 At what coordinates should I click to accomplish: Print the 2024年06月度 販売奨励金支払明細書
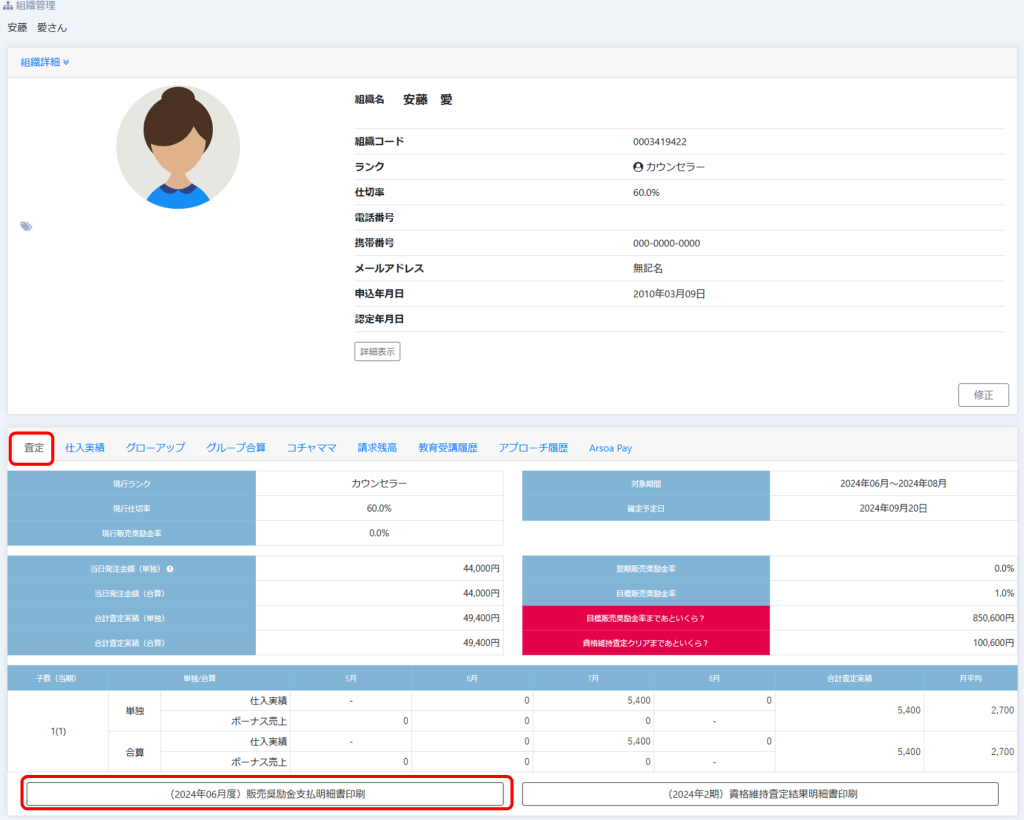(265, 794)
